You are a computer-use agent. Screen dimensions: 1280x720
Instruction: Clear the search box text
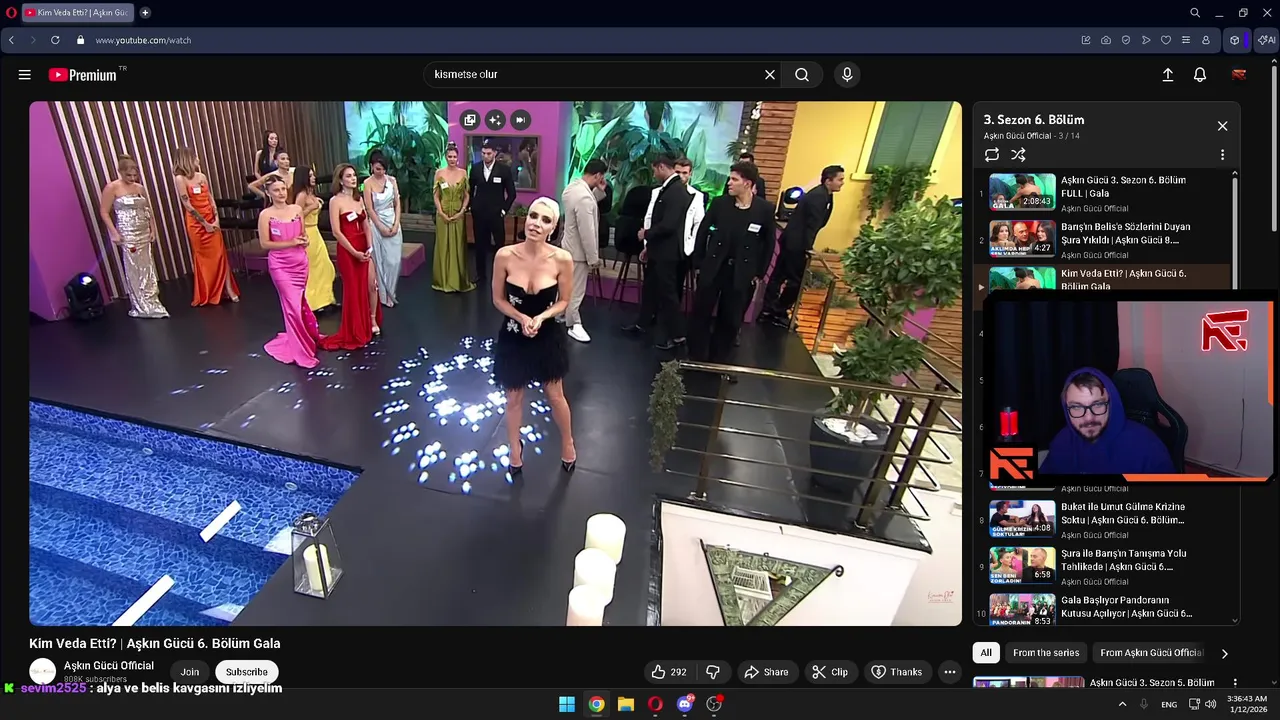(x=770, y=75)
